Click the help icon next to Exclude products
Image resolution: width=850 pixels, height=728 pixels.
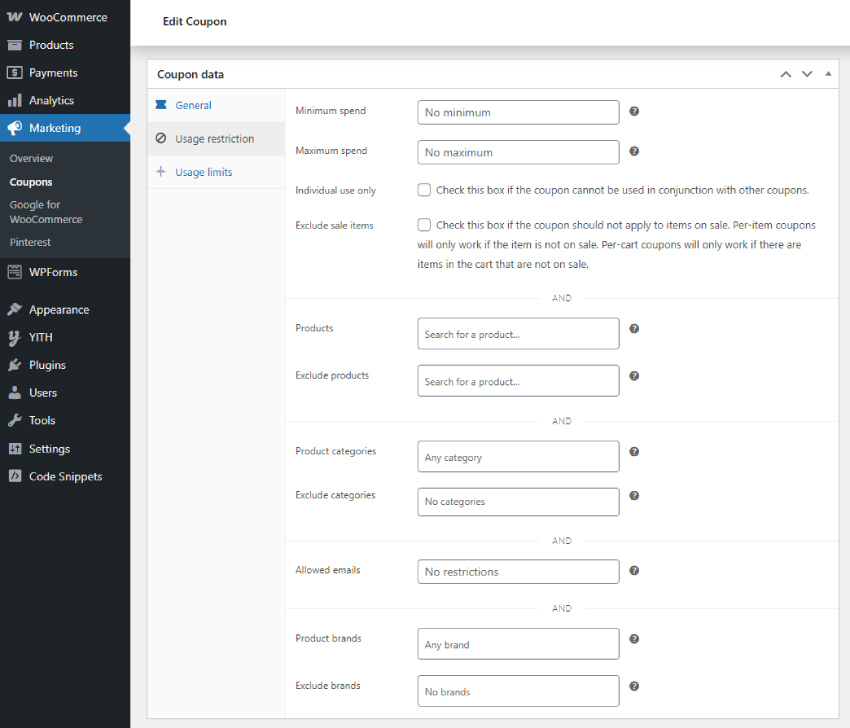634,376
